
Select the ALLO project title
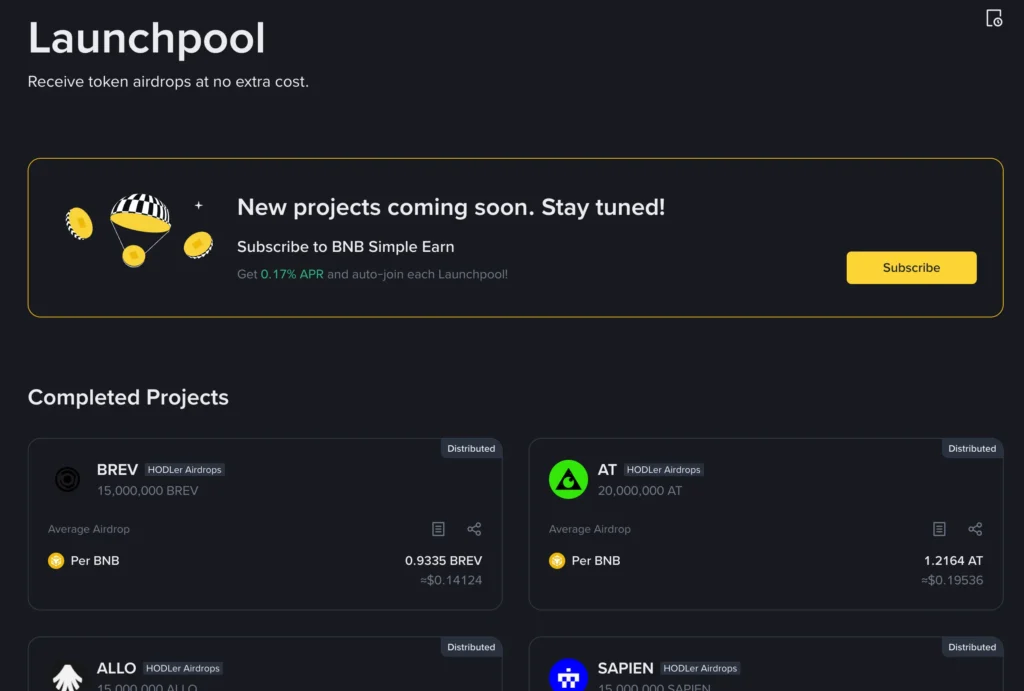click(116, 668)
